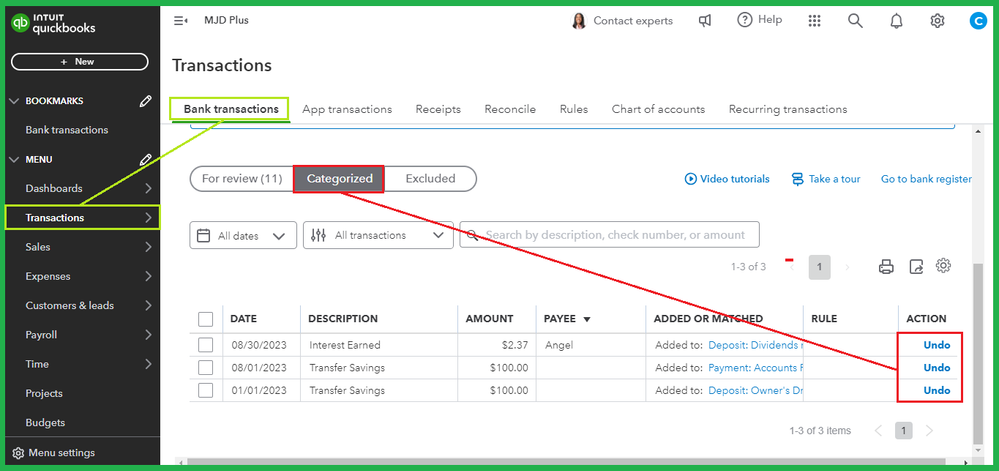Edit bookmarks with pencil icon
Viewport: 999px width, 471px height.
pyautogui.click(x=146, y=101)
